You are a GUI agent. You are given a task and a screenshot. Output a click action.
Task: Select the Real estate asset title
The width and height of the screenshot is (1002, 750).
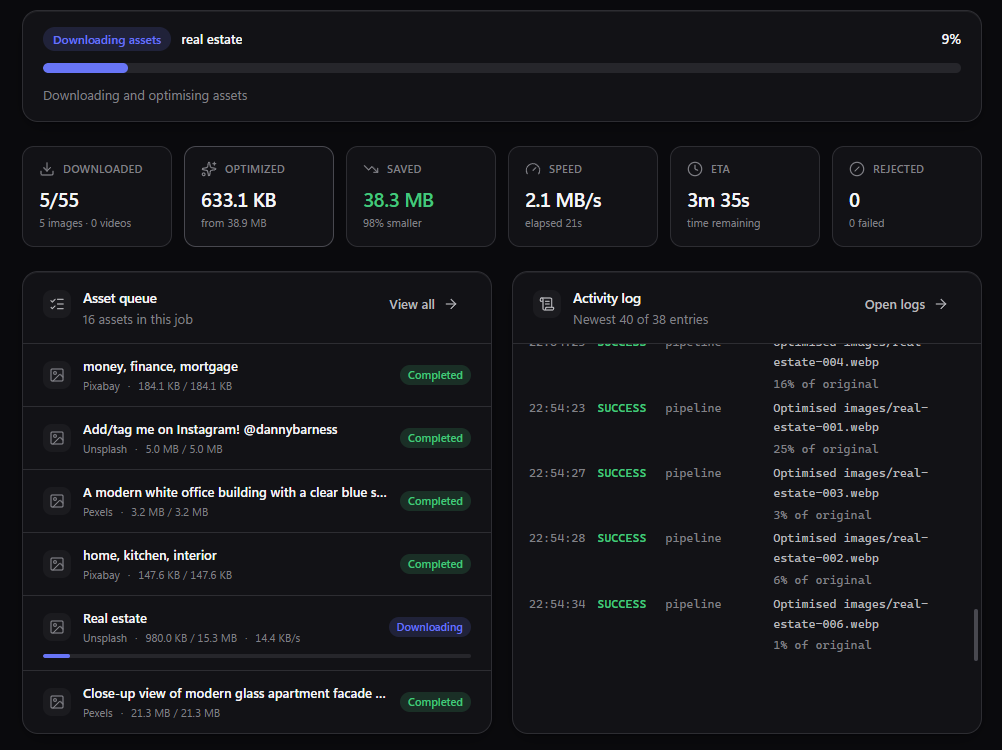point(115,618)
